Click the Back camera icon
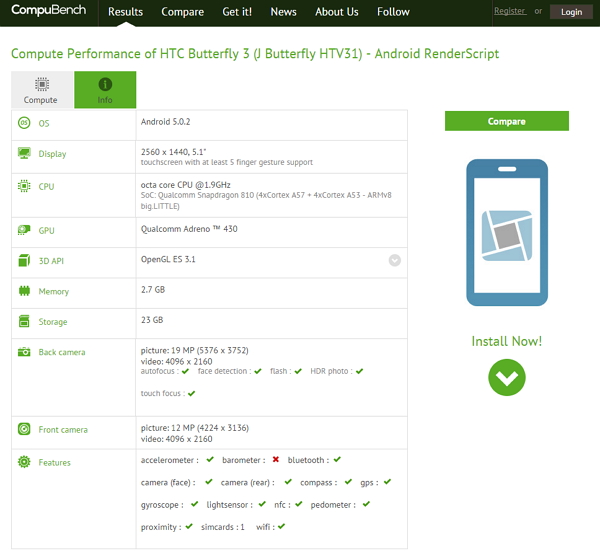Image resolution: width=600 pixels, height=551 pixels. point(24,352)
